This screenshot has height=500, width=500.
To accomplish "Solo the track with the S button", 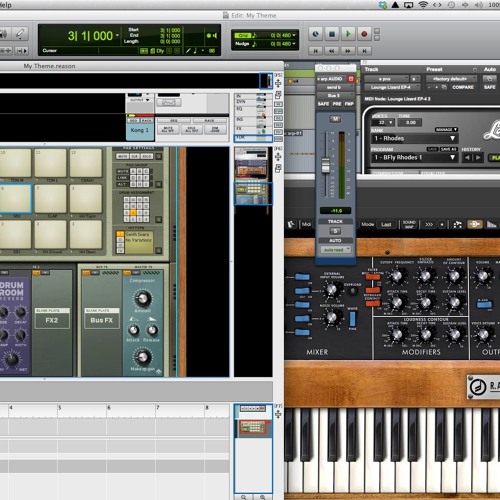I will click(335, 231).
